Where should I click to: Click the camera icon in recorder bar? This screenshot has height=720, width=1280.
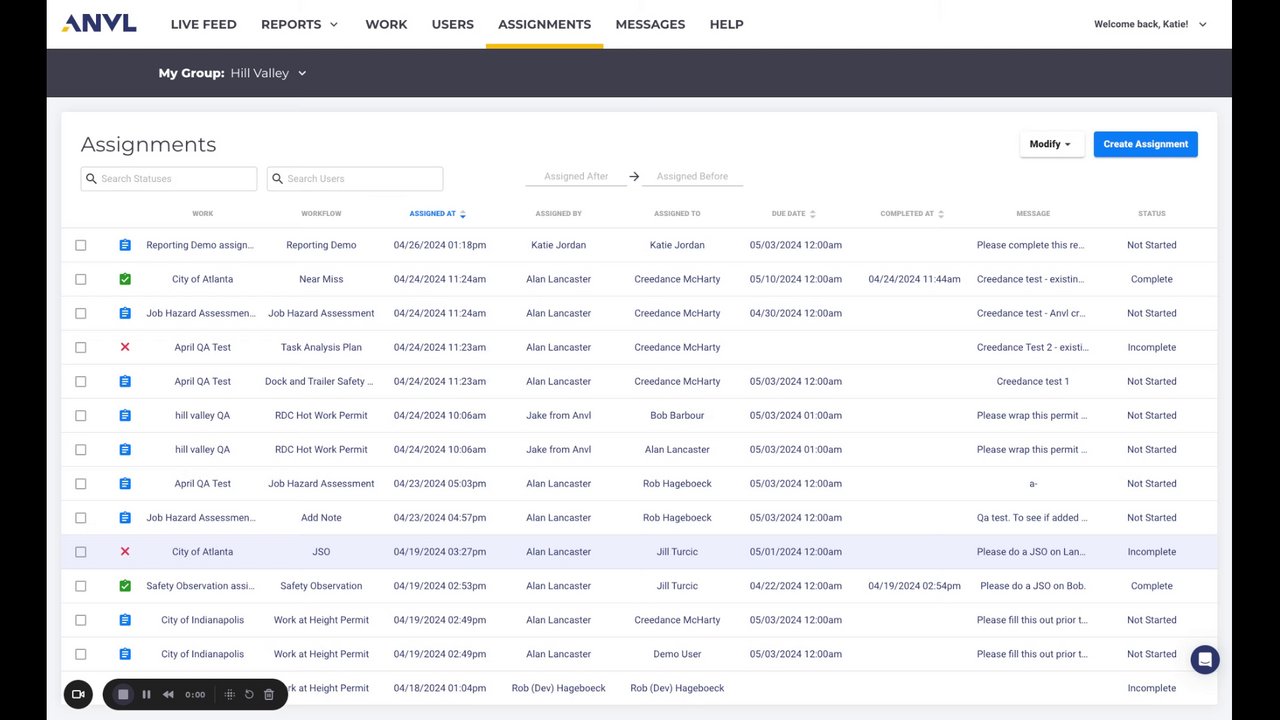[x=78, y=694]
